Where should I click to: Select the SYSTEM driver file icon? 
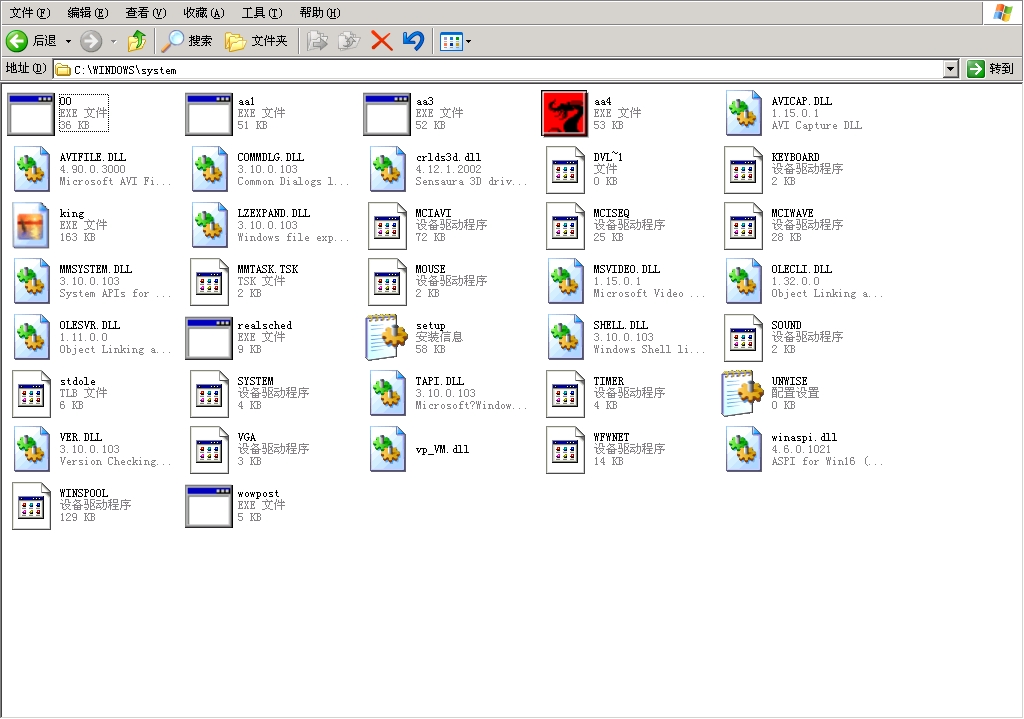pos(209,394)
